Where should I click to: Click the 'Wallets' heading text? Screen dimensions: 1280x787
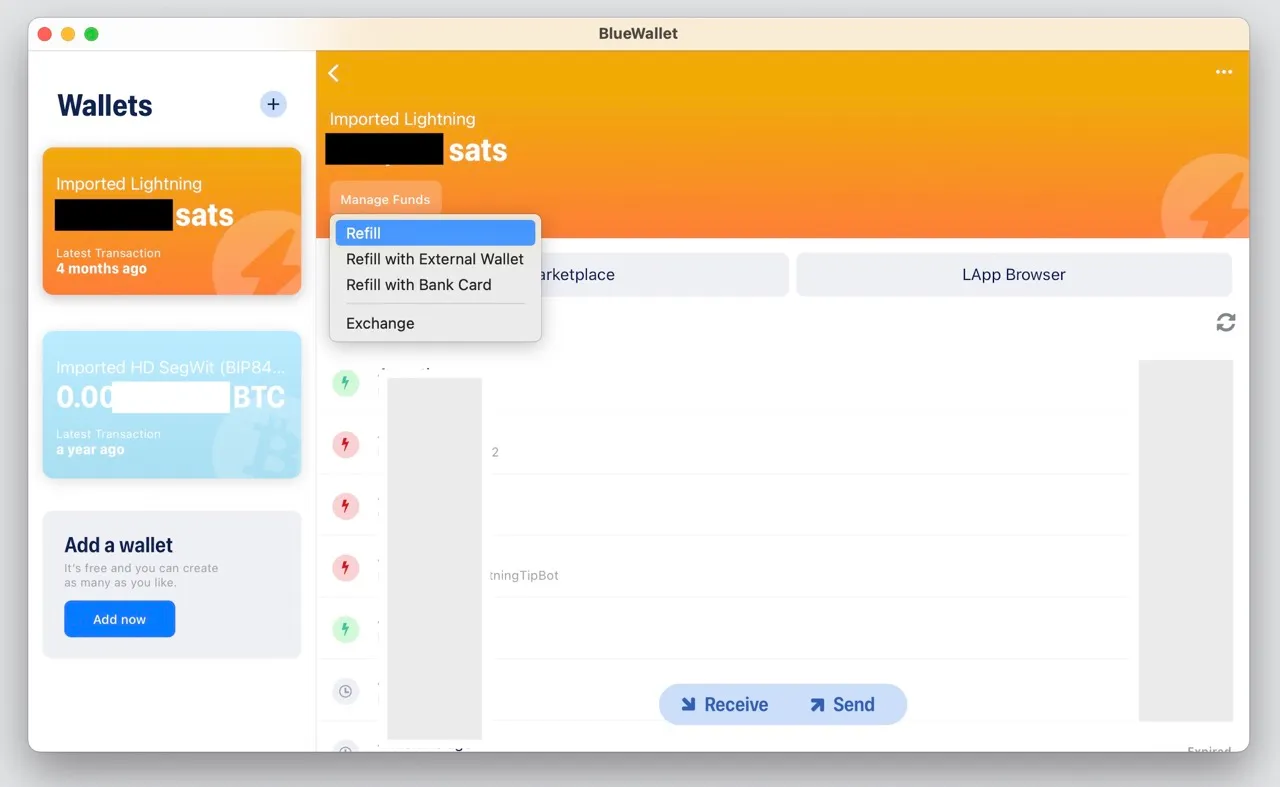point(105,105)
